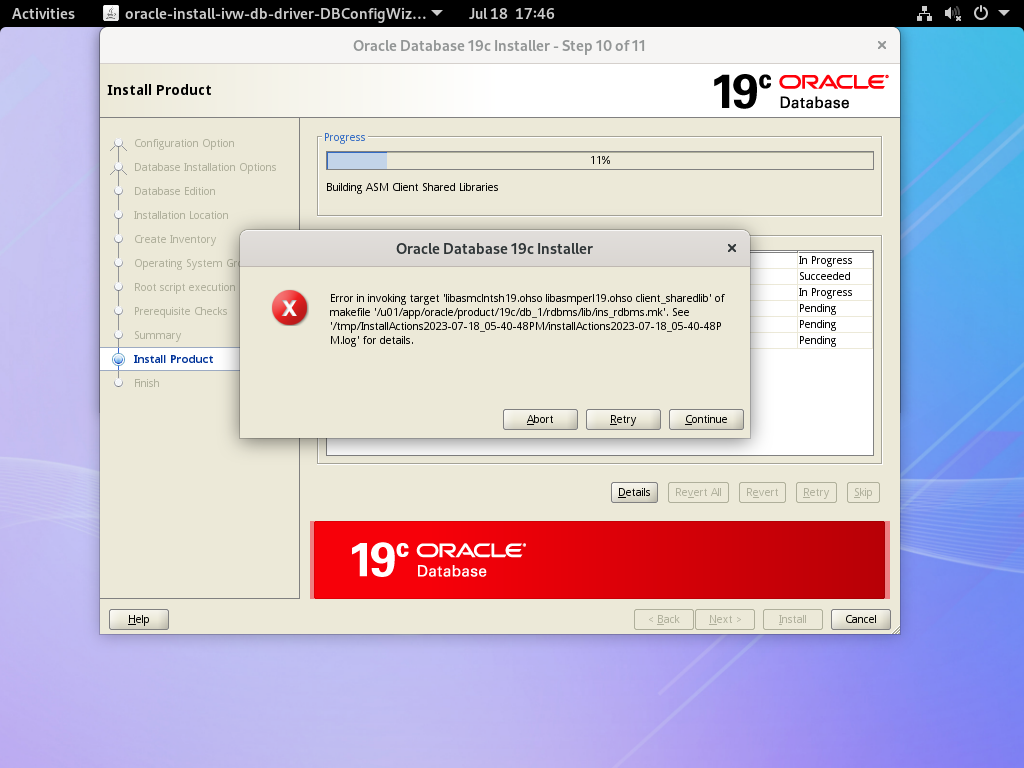
Task: Click the network status icon
Action: point(924,14)
